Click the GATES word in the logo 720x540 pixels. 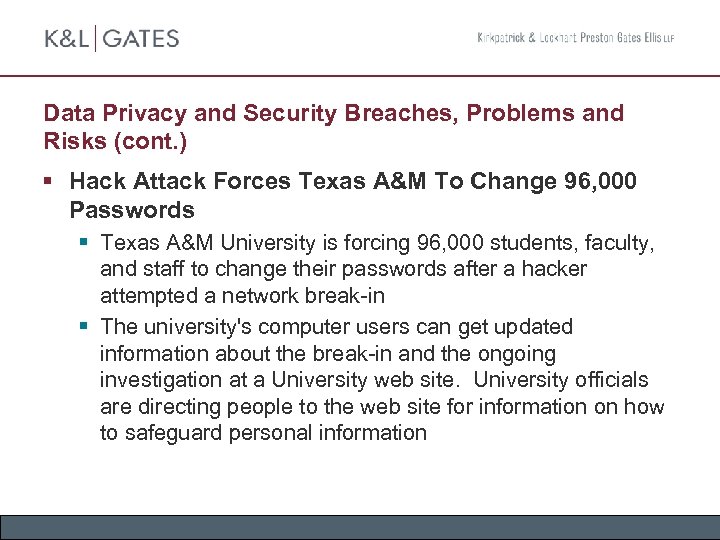(140, 39)
